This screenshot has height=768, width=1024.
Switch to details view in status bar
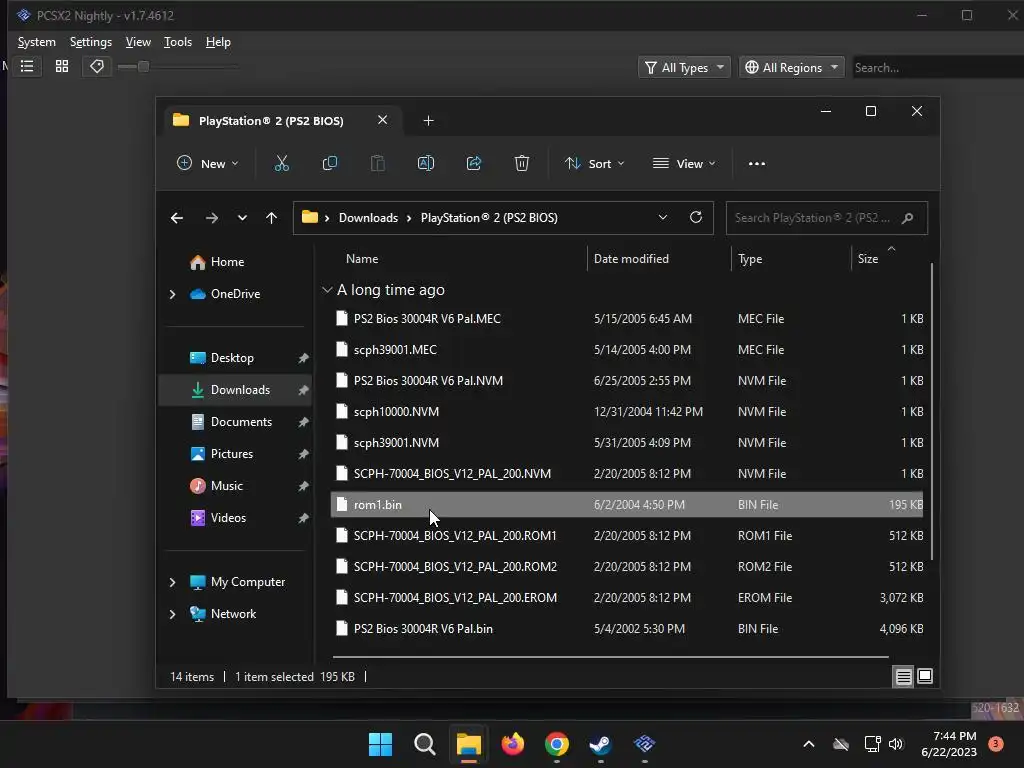point(903,677)
